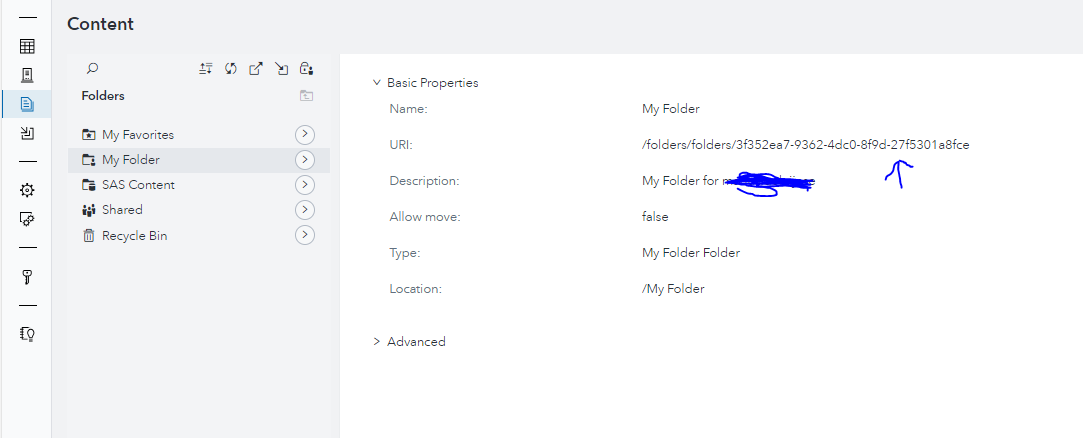The width and height of the screenshot is (1083, 438).
Task: Expand the Advanced section
Action: [377, 342]
